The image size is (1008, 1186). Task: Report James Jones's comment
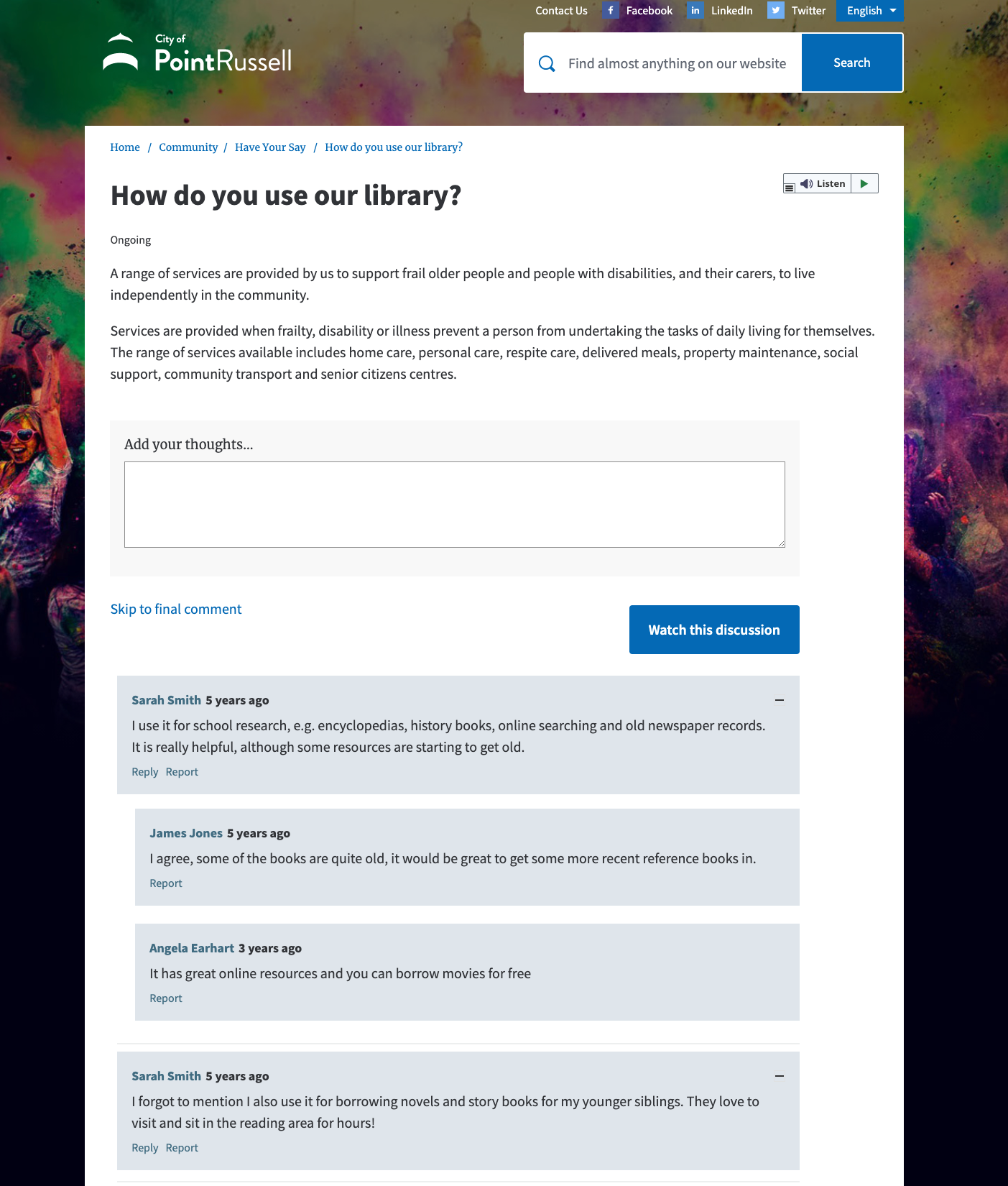[x=166, y=883]
